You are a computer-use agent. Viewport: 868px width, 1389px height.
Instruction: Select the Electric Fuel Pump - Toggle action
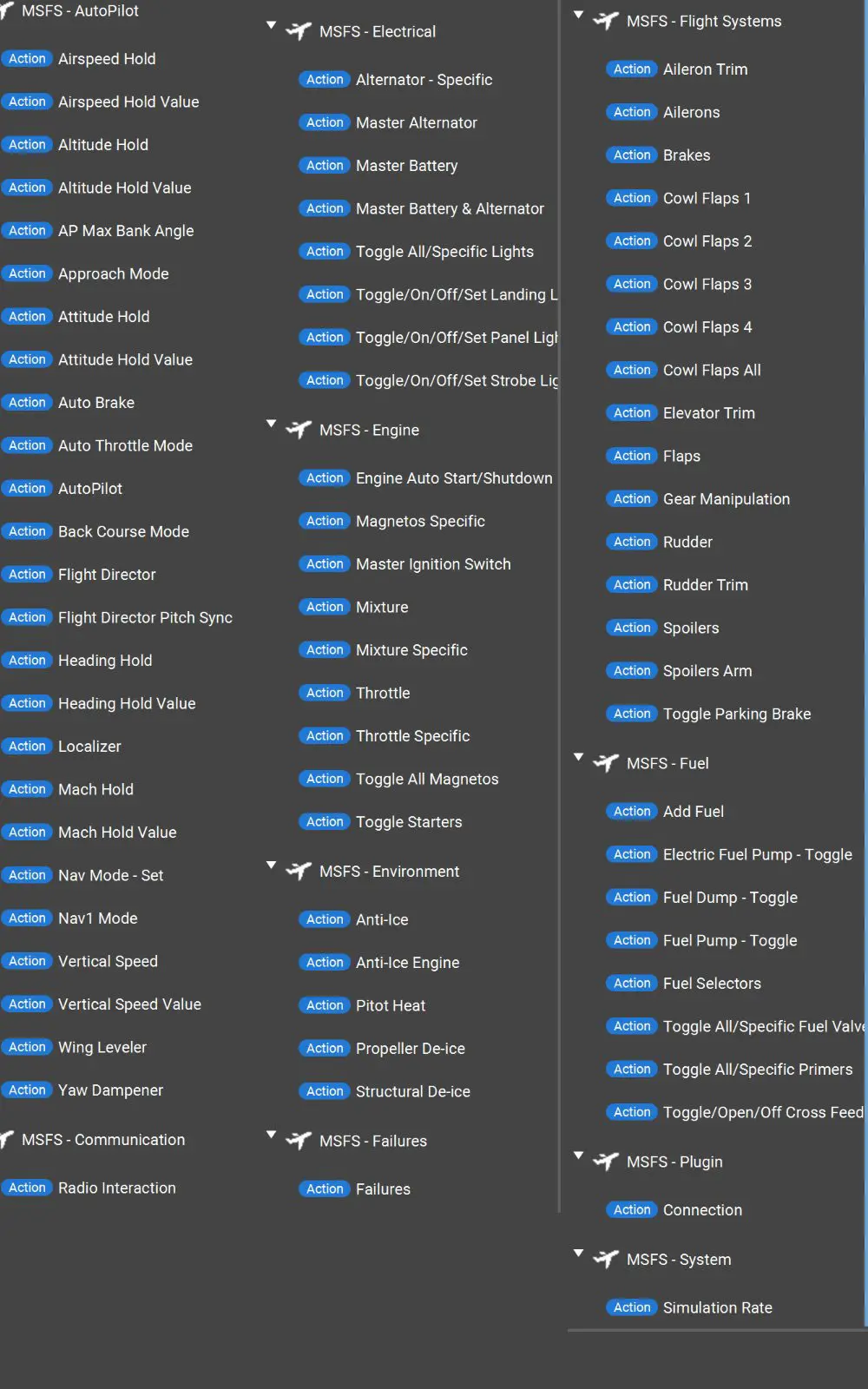click(758, 855)
